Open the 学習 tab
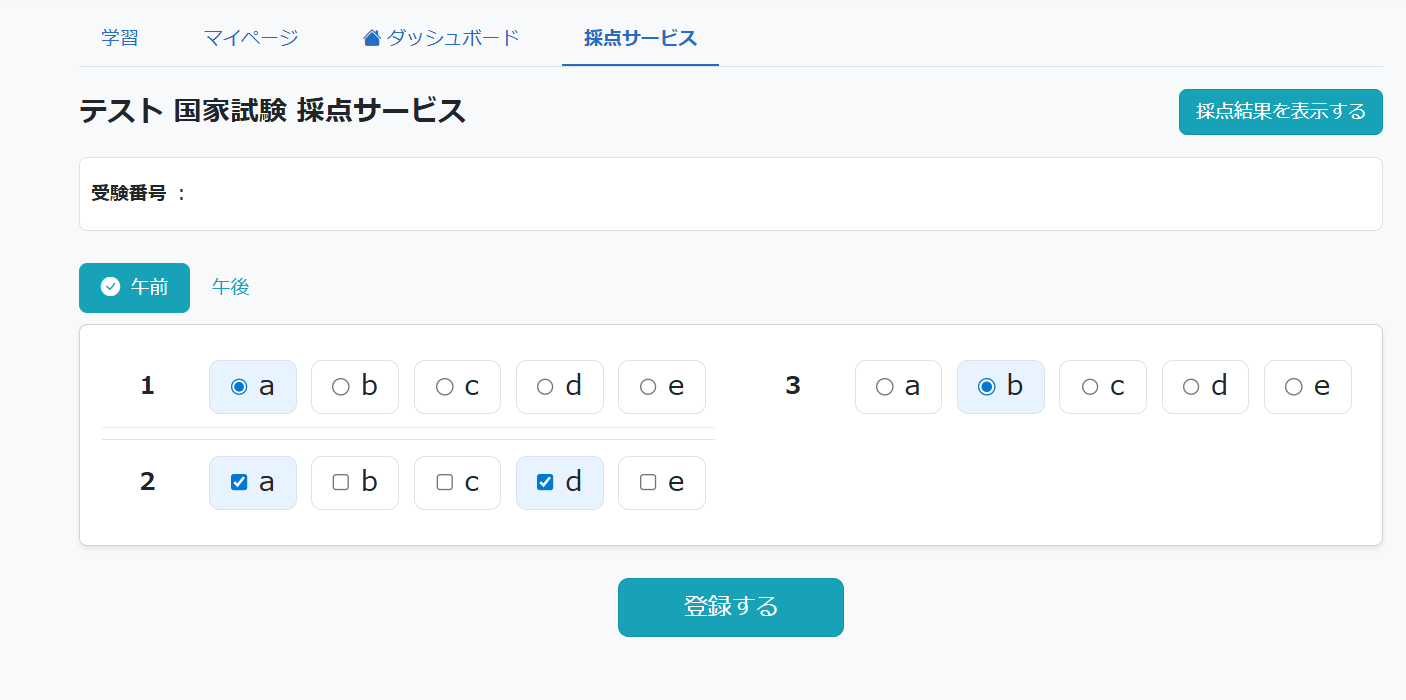This screenshot has width=1406, height=700. tap(120, 38)
